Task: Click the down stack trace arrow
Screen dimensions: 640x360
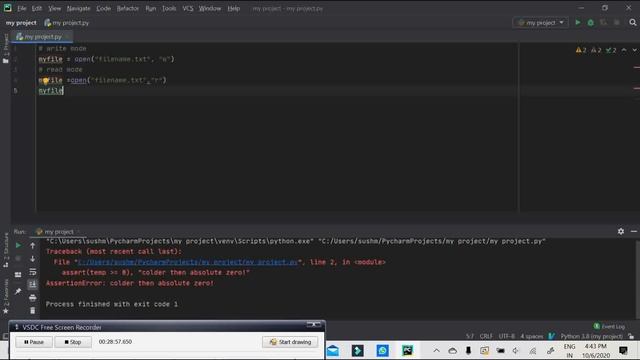Action: 33,259
